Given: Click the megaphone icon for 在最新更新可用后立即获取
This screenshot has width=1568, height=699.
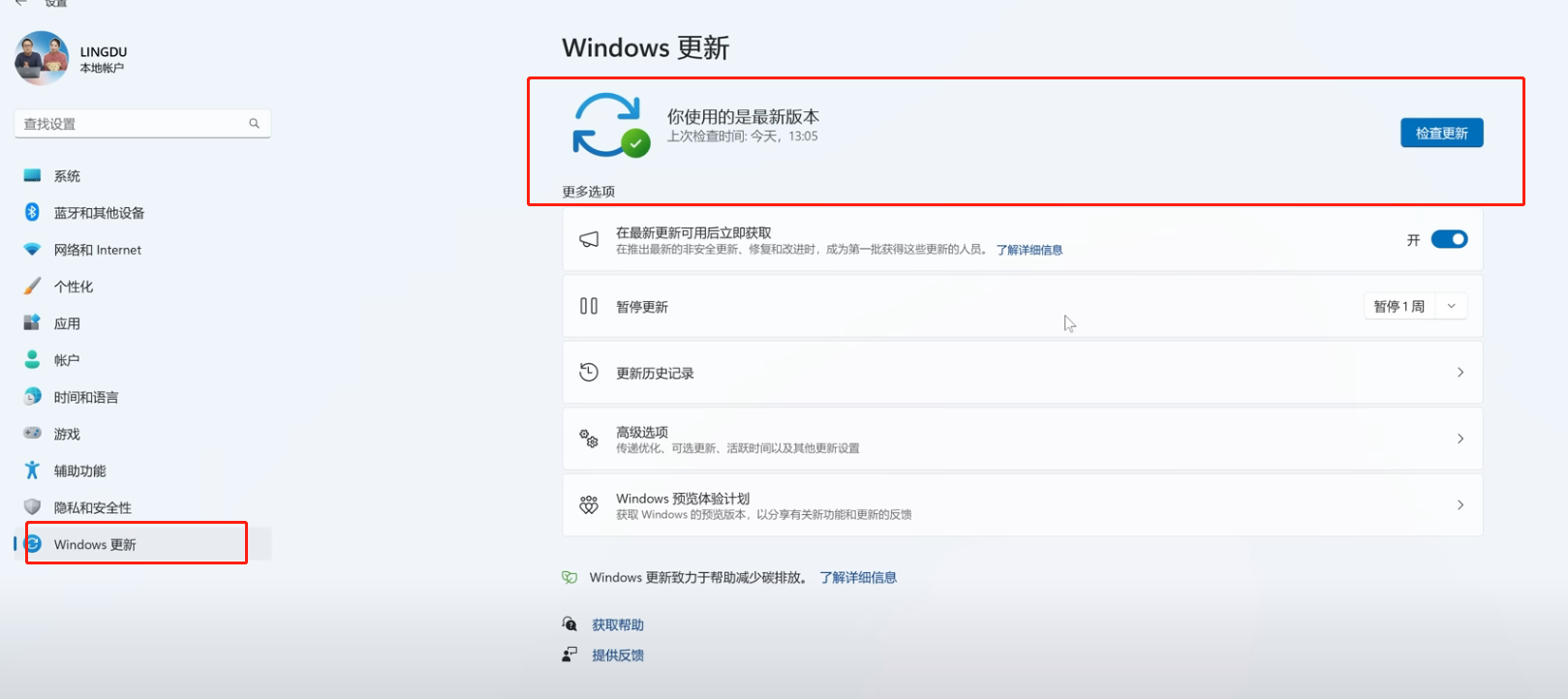Looking at the screenshot, I should [589, 239].
